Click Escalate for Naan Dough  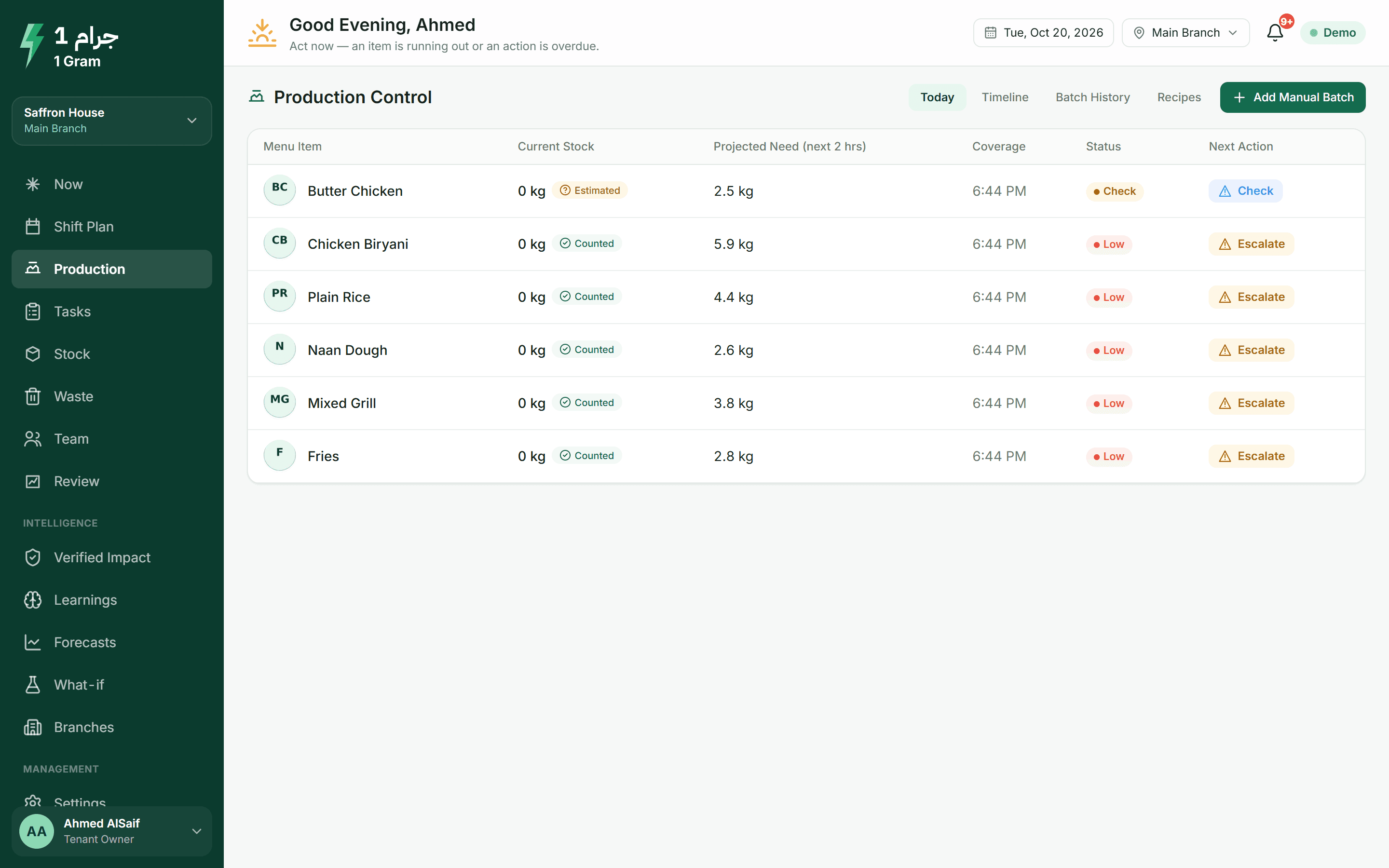tap(1251, 350)
